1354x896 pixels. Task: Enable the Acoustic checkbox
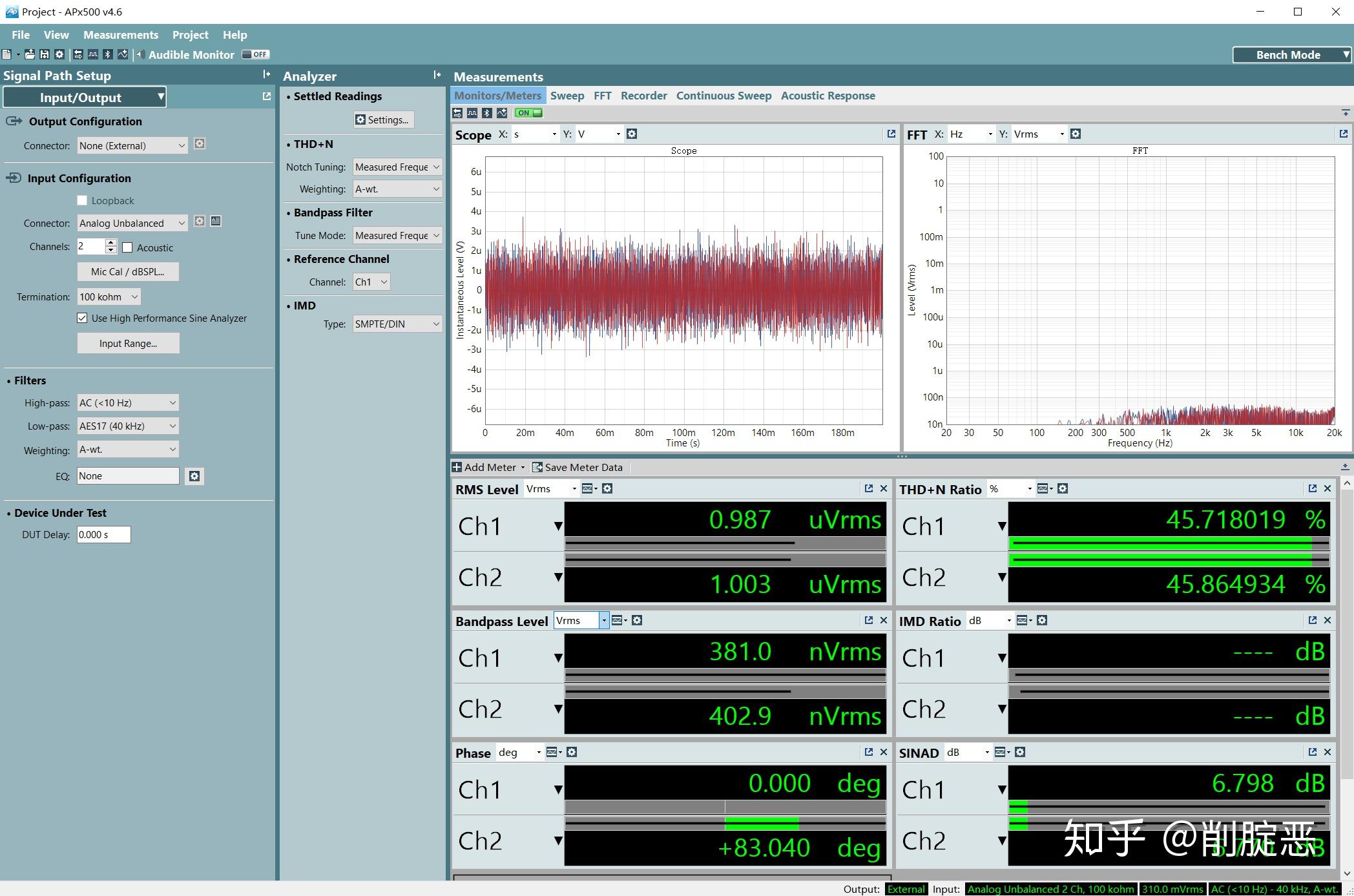(x=128, y=247)
